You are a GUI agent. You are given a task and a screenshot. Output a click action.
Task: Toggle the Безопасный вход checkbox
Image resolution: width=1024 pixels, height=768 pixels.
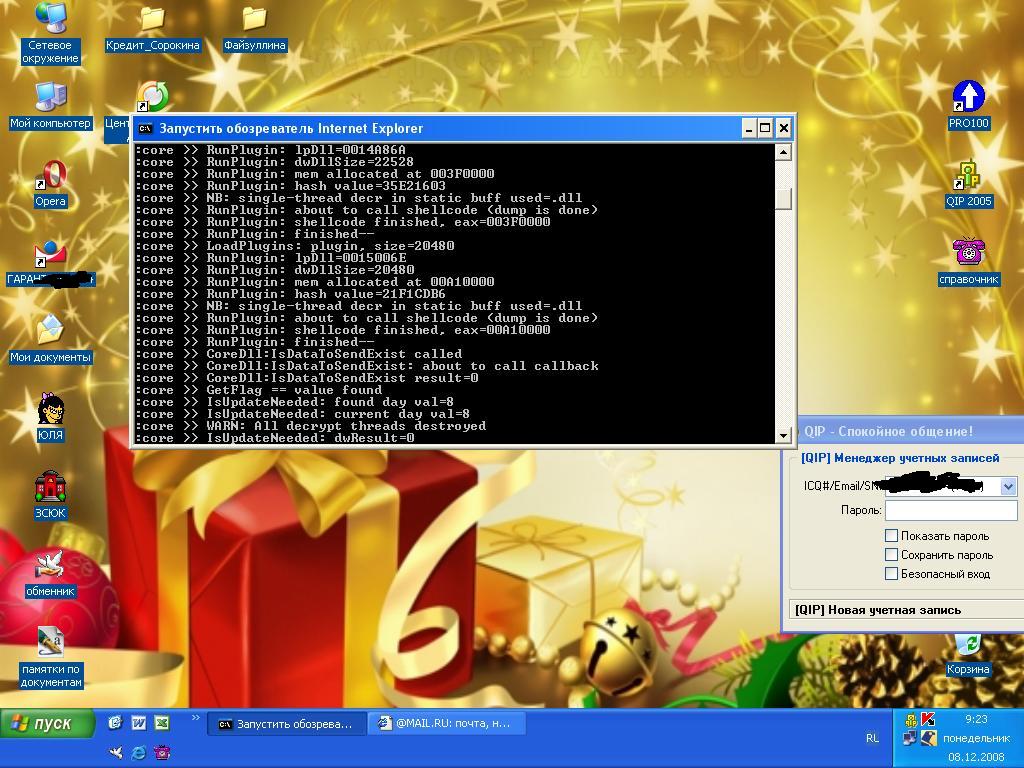(x=891, y=573)
